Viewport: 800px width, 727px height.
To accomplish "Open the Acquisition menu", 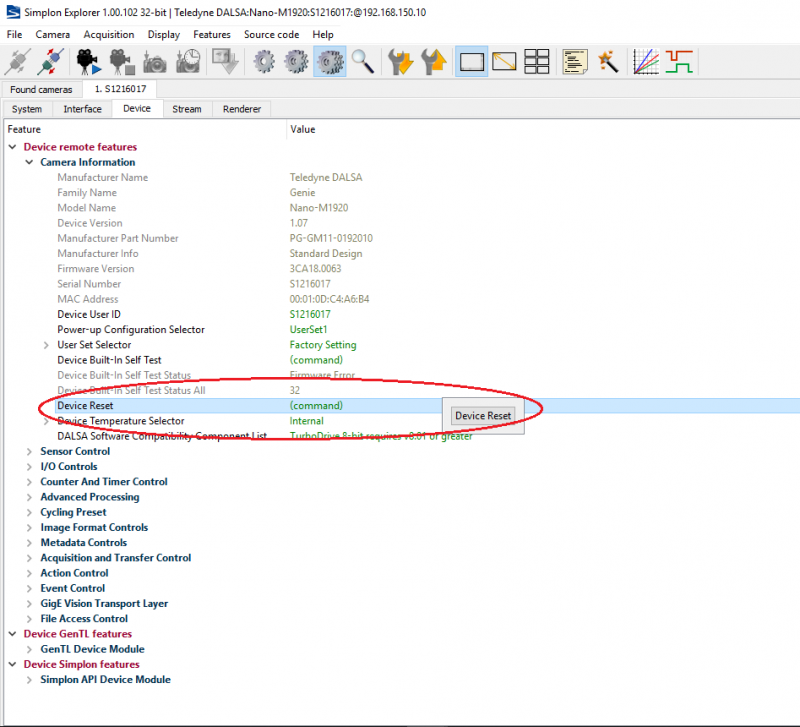I will coord(109,35).
